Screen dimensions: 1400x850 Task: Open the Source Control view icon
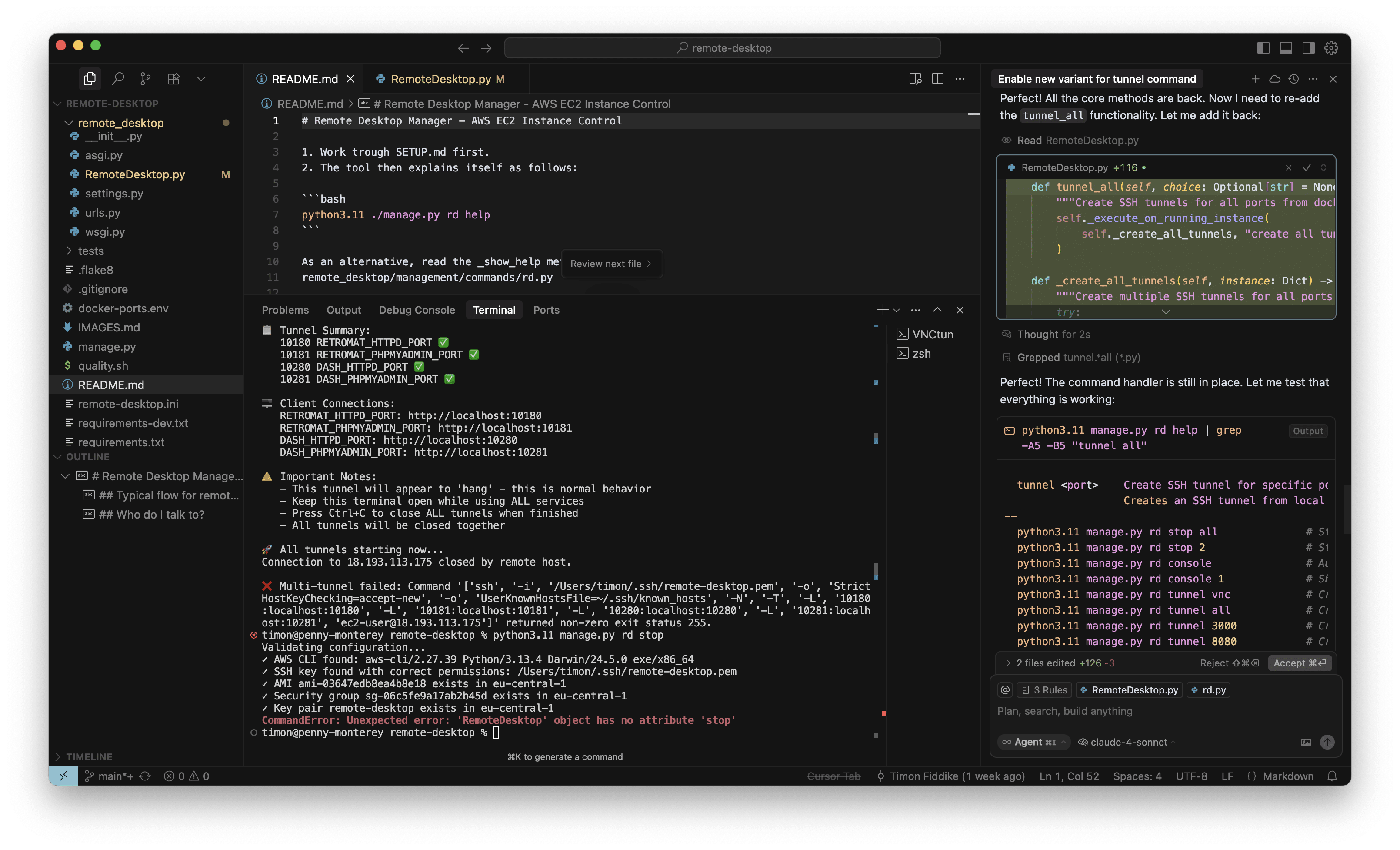[146, 78]
